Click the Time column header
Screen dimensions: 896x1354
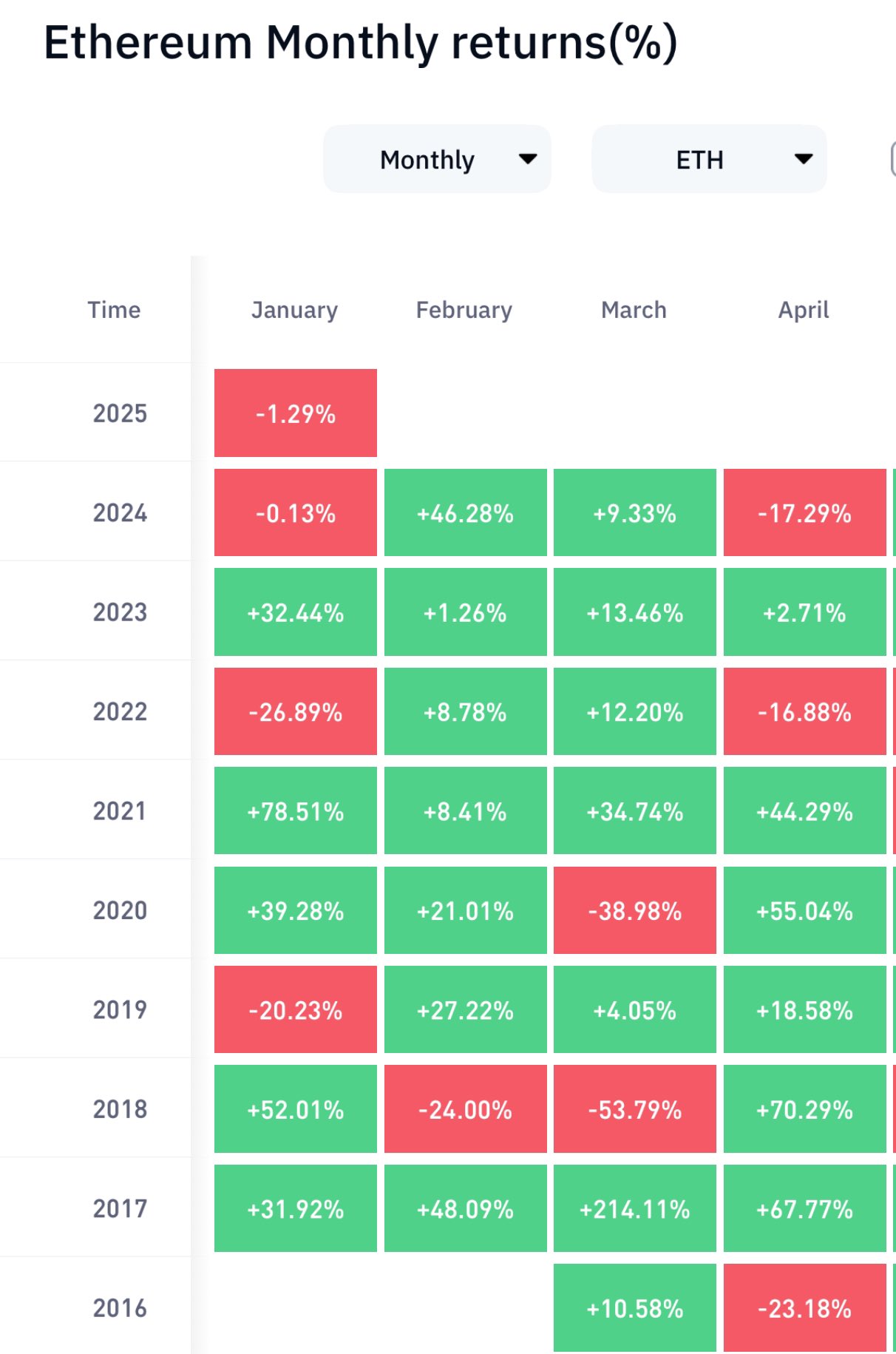tap(114, 310)
